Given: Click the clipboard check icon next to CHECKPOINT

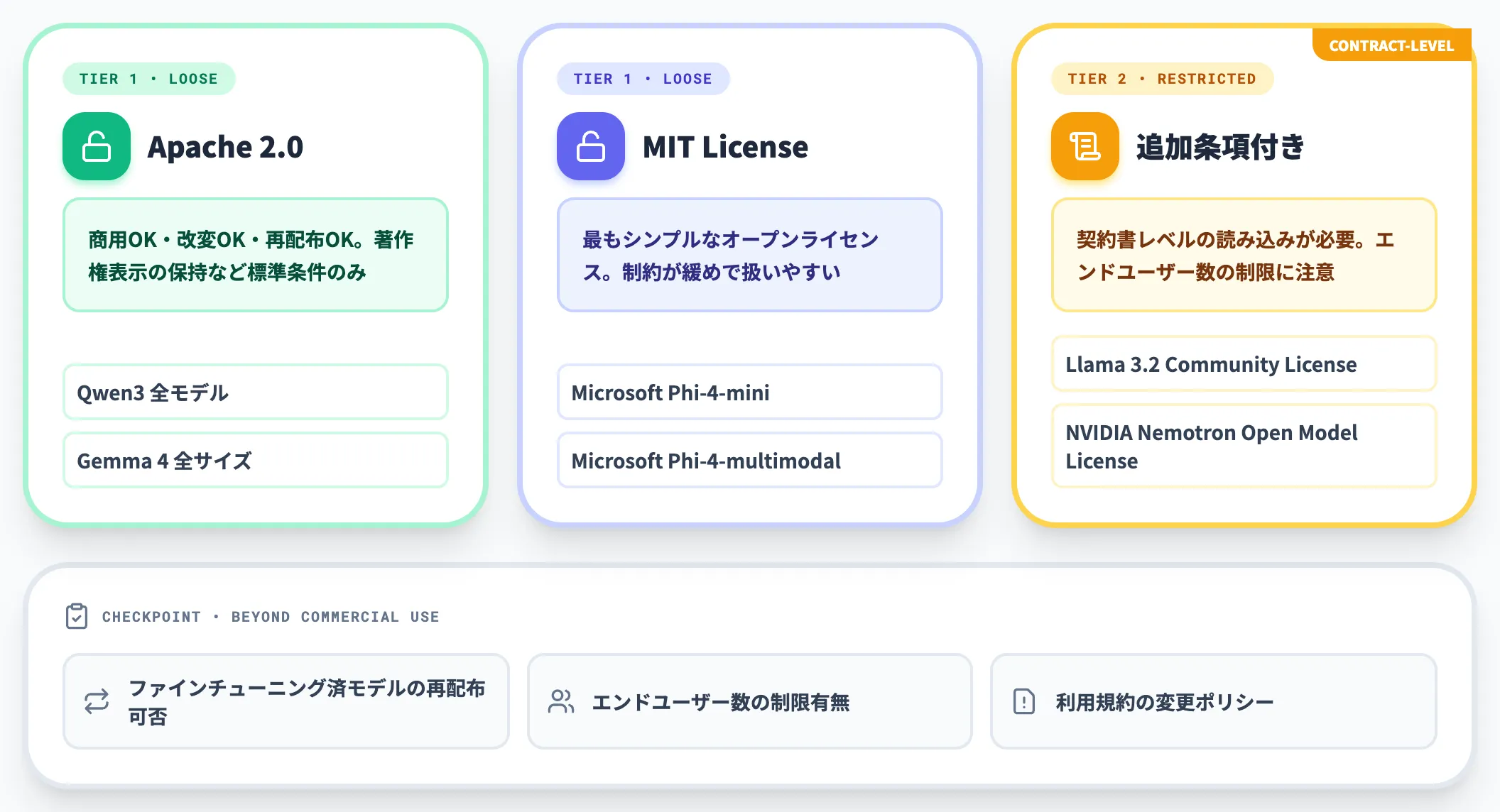Looking at the screenshot, I should click(x=77, y=616).
